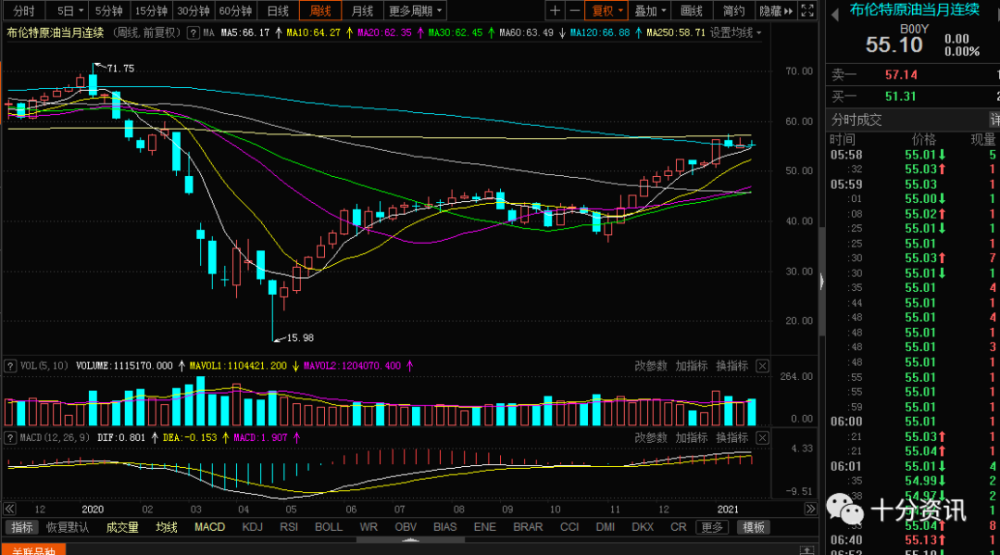The image size is (1000, 555).
Task: Zoom in chart with plus icon
Action: (x=555, y=11)
